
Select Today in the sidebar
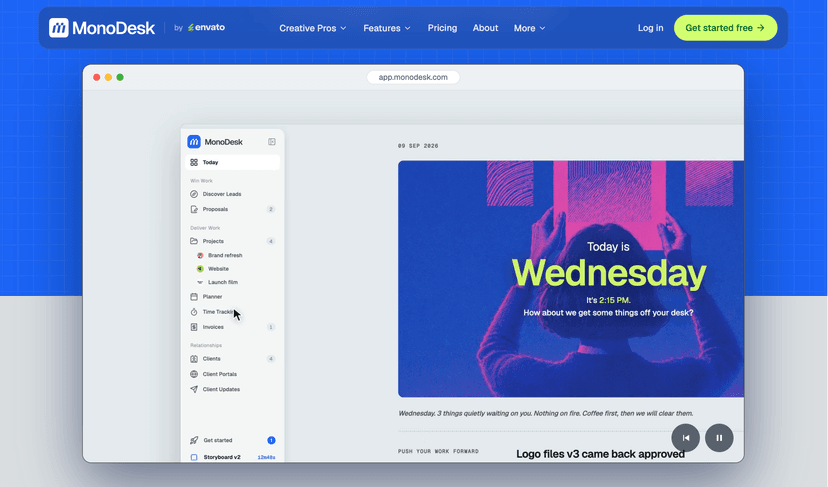233,162
